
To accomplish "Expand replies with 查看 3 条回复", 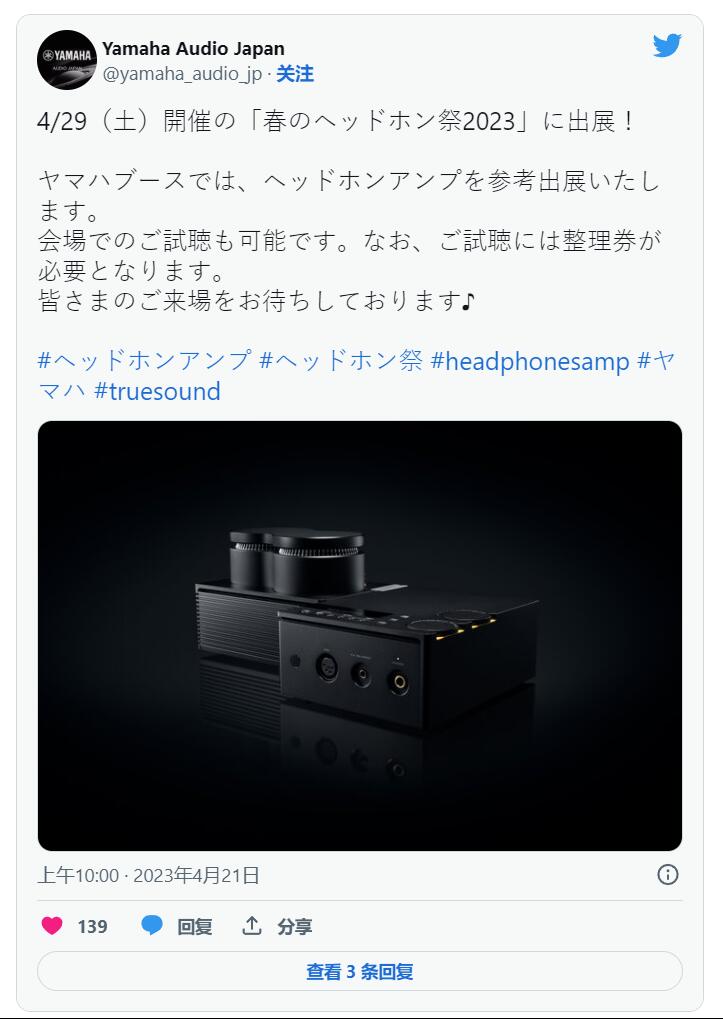I will [x=360, y=972].
